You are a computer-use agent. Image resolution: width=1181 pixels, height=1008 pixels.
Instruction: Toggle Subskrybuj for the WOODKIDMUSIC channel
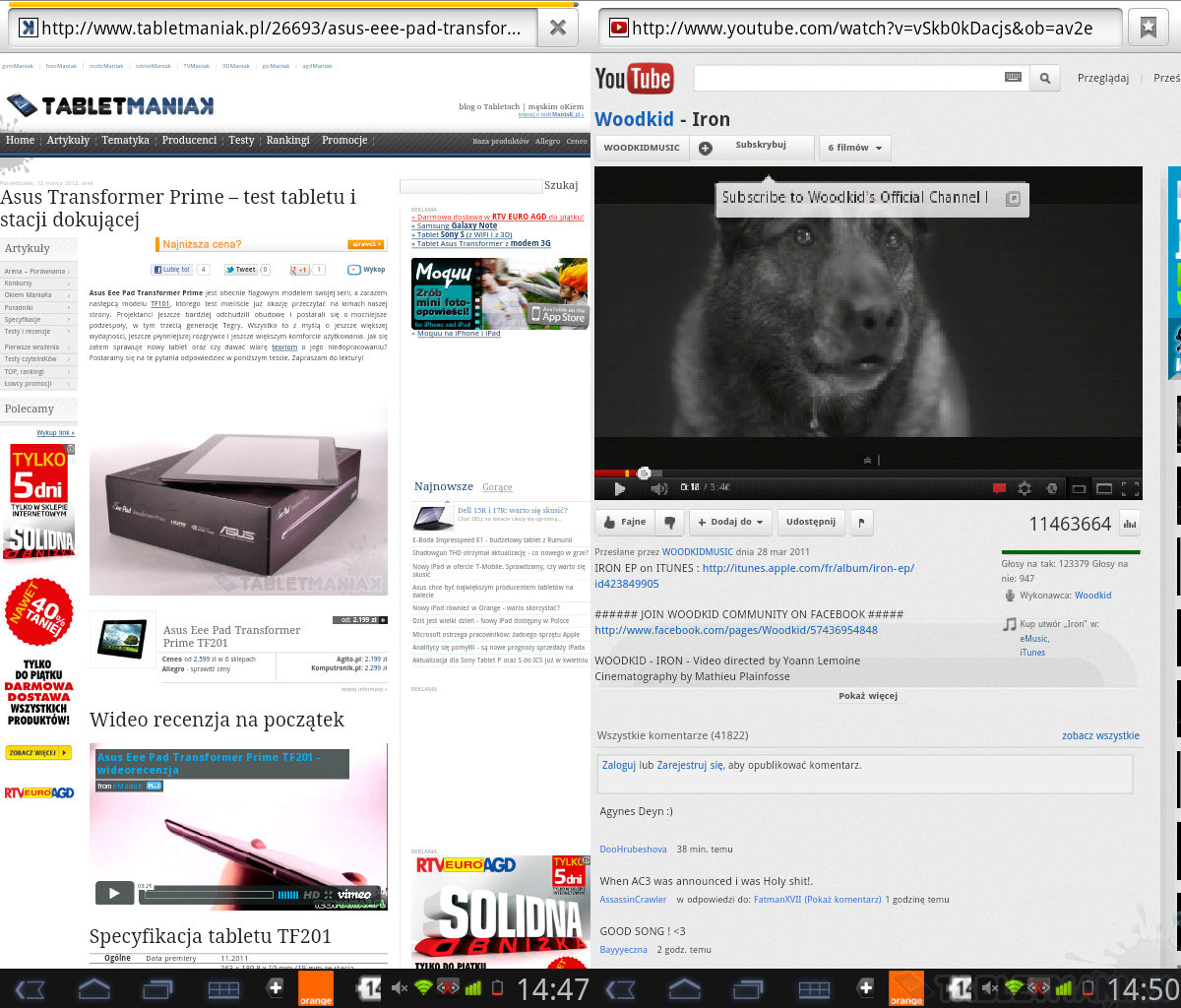click(753, 147)
